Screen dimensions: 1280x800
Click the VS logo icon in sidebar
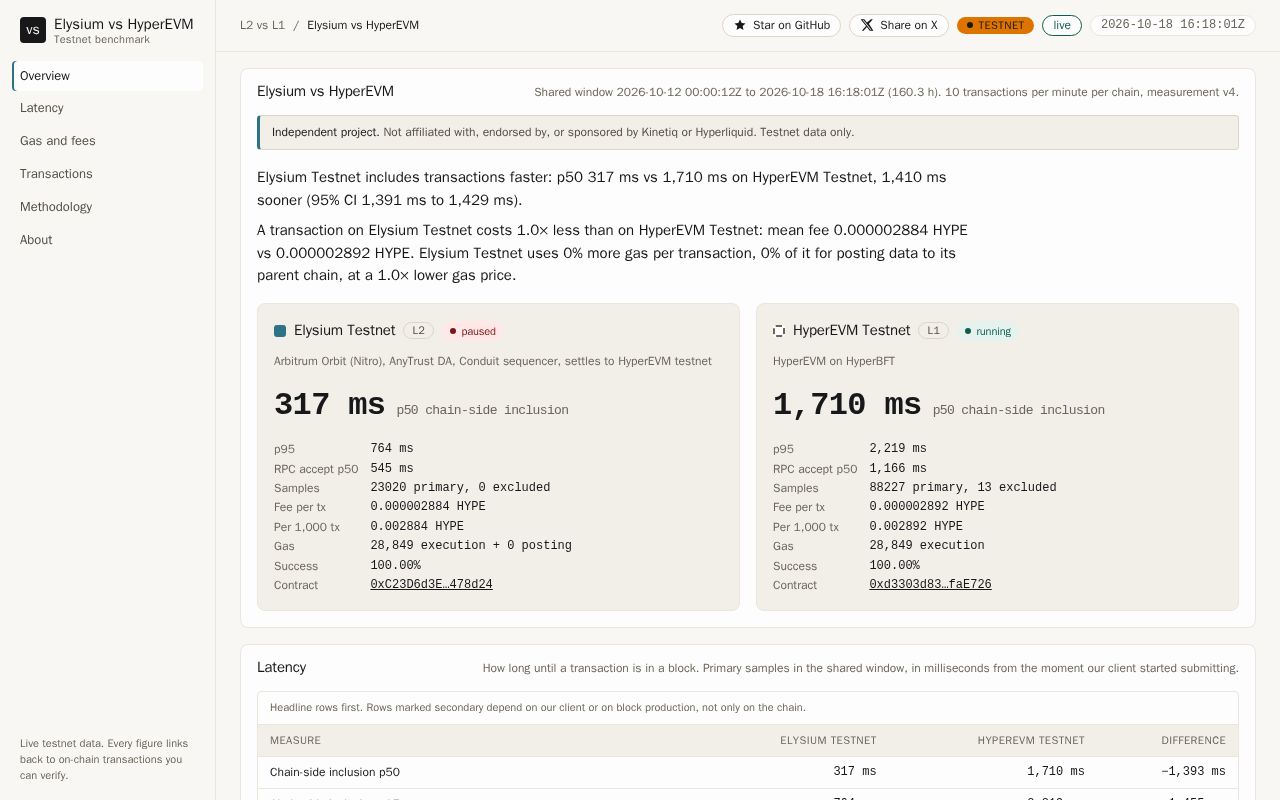[33, 30]
